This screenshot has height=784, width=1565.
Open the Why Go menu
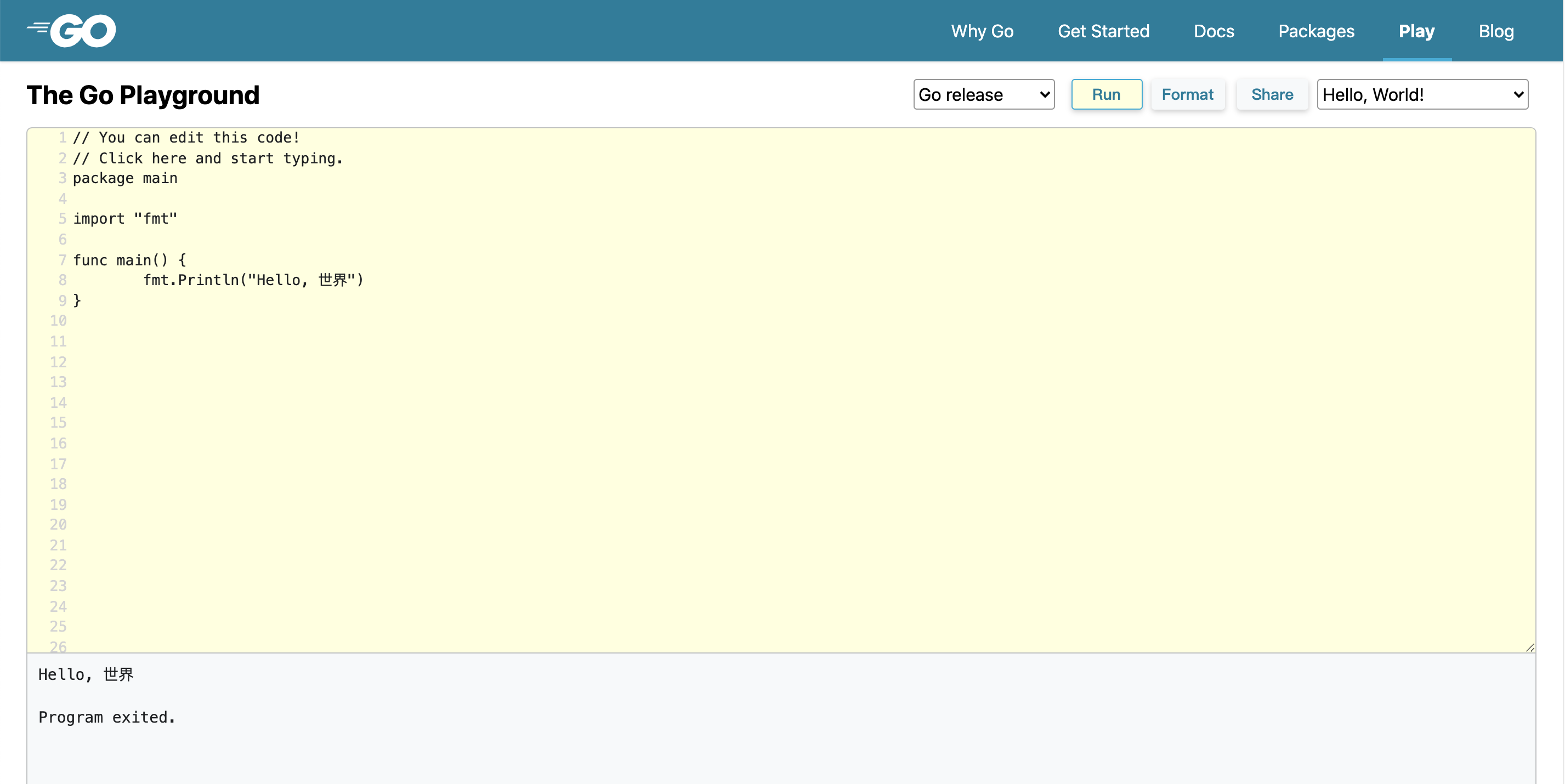982,31
